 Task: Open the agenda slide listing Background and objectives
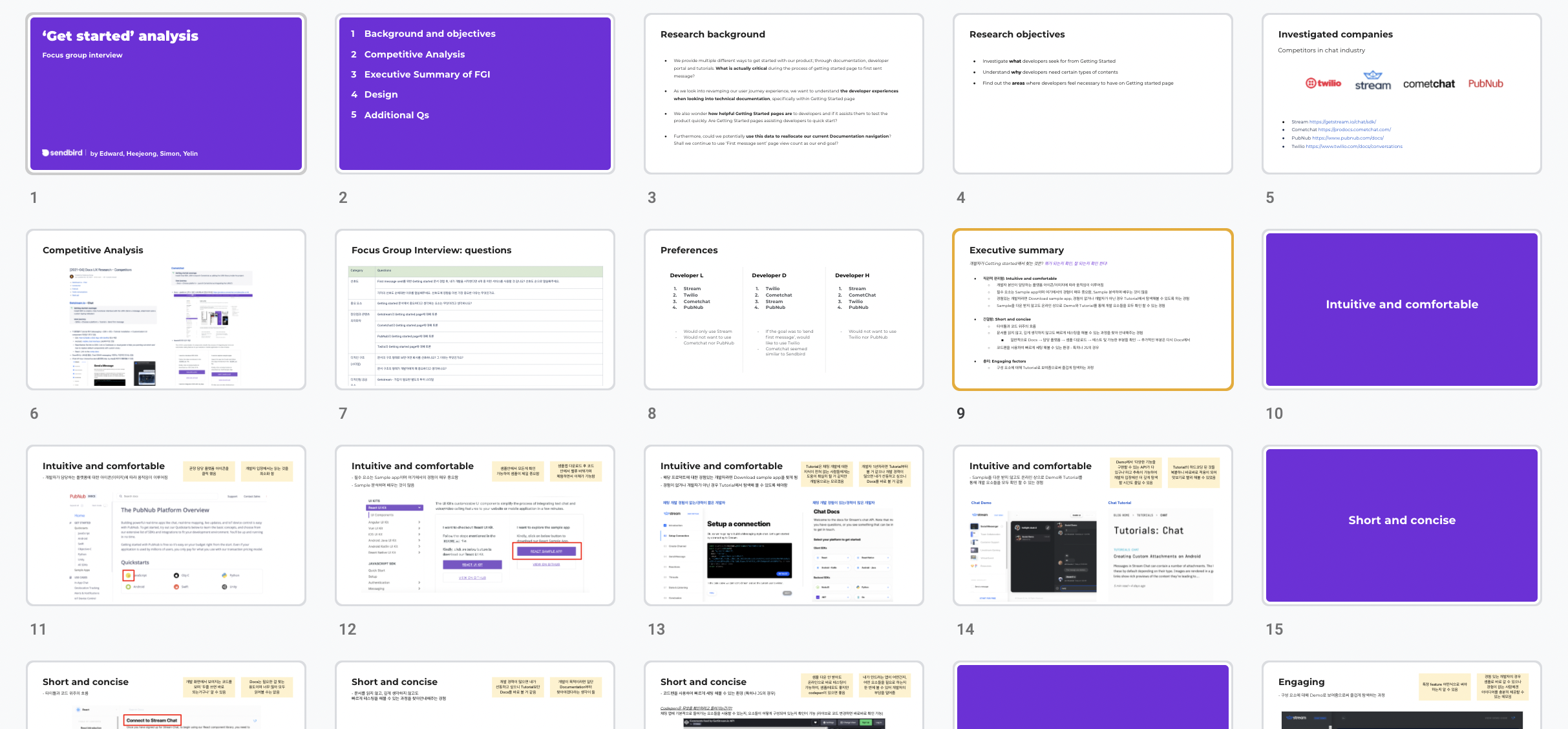point(475,94)
